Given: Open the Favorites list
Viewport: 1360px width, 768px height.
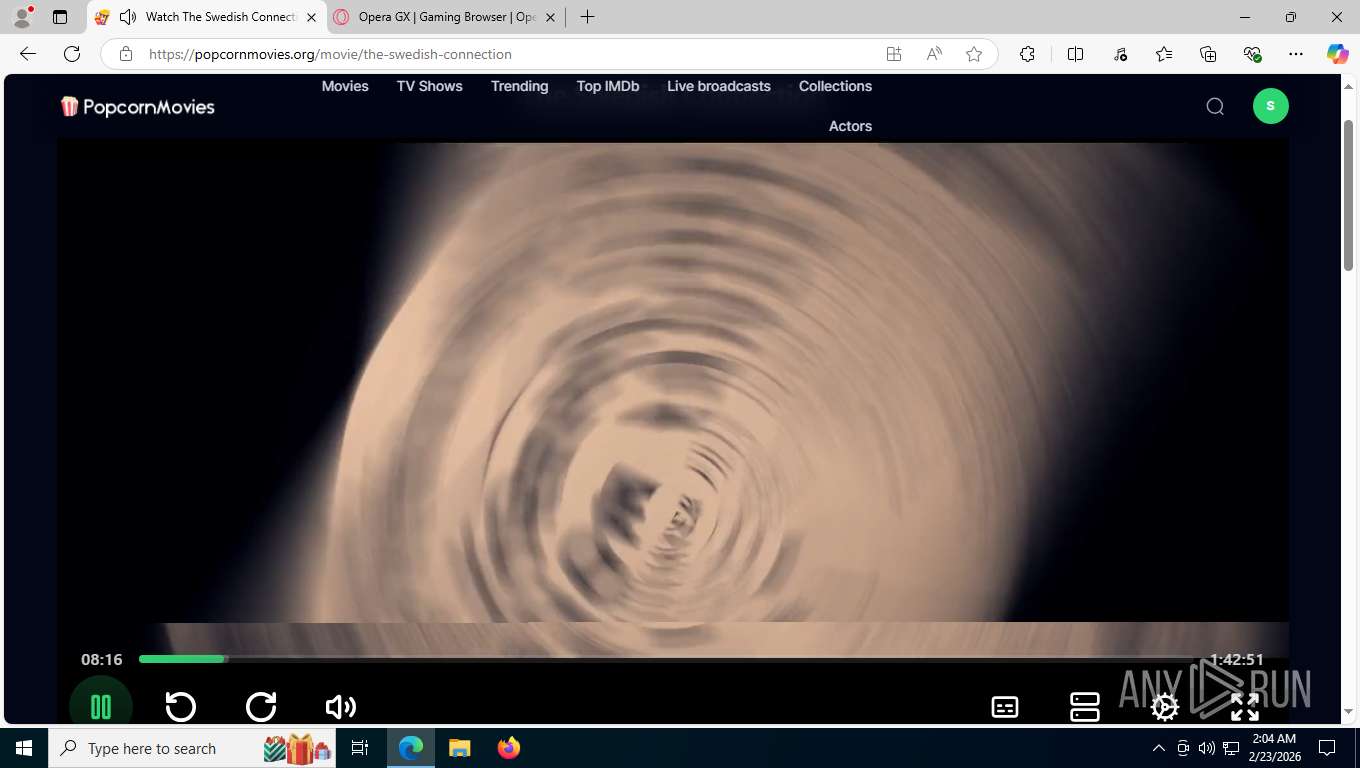Looking at the screenshot, I should click(x=1164, y=54).
